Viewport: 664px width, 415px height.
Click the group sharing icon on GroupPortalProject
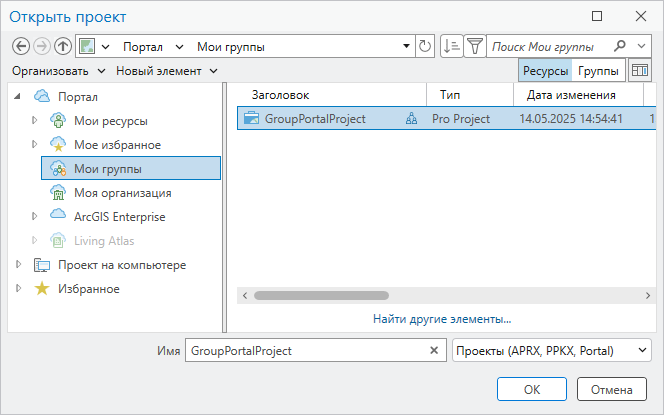(x=411, y=119)
